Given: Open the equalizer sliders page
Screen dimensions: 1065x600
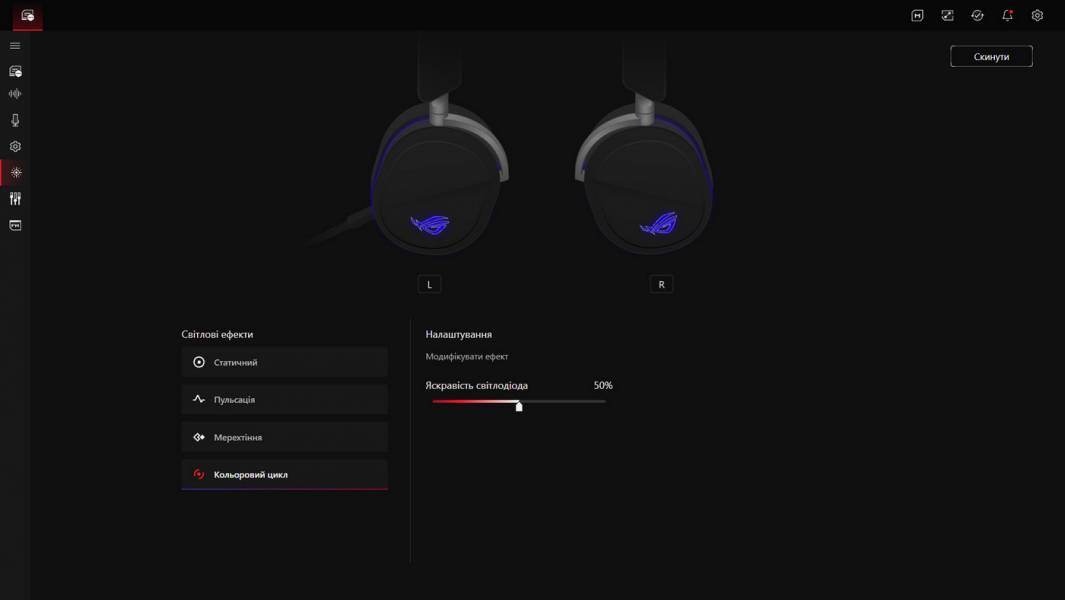Looking at the screenshot, I should tap(15, 198).
